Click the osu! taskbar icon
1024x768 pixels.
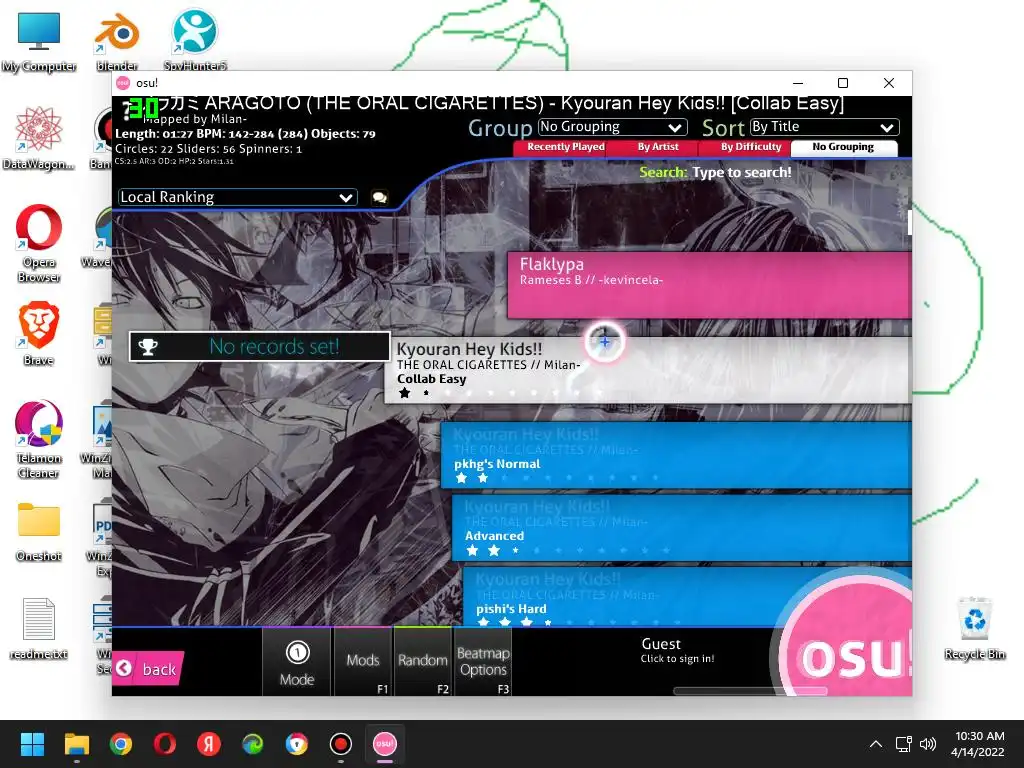(x=385, y=744)
